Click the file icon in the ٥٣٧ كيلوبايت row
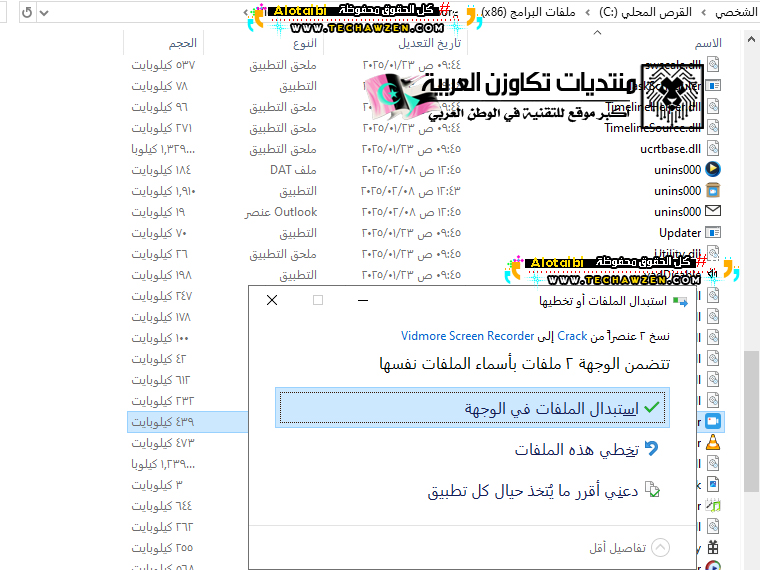Viewport: 760px width, 570px height. 713,64
